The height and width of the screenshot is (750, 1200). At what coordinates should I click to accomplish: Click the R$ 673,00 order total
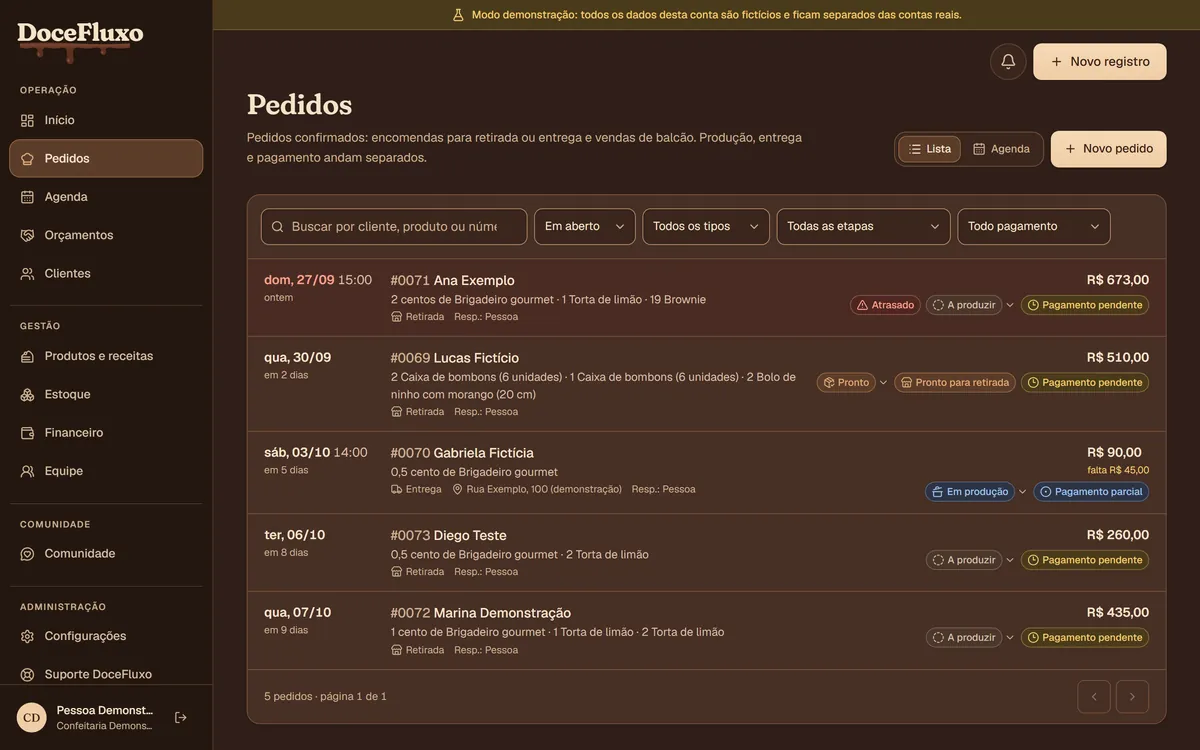click(x=1118, y=280)
